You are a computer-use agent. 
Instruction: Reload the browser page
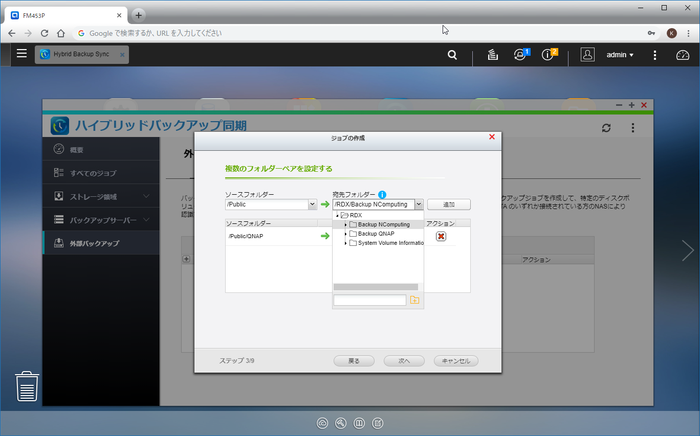(x=44, y=33)
